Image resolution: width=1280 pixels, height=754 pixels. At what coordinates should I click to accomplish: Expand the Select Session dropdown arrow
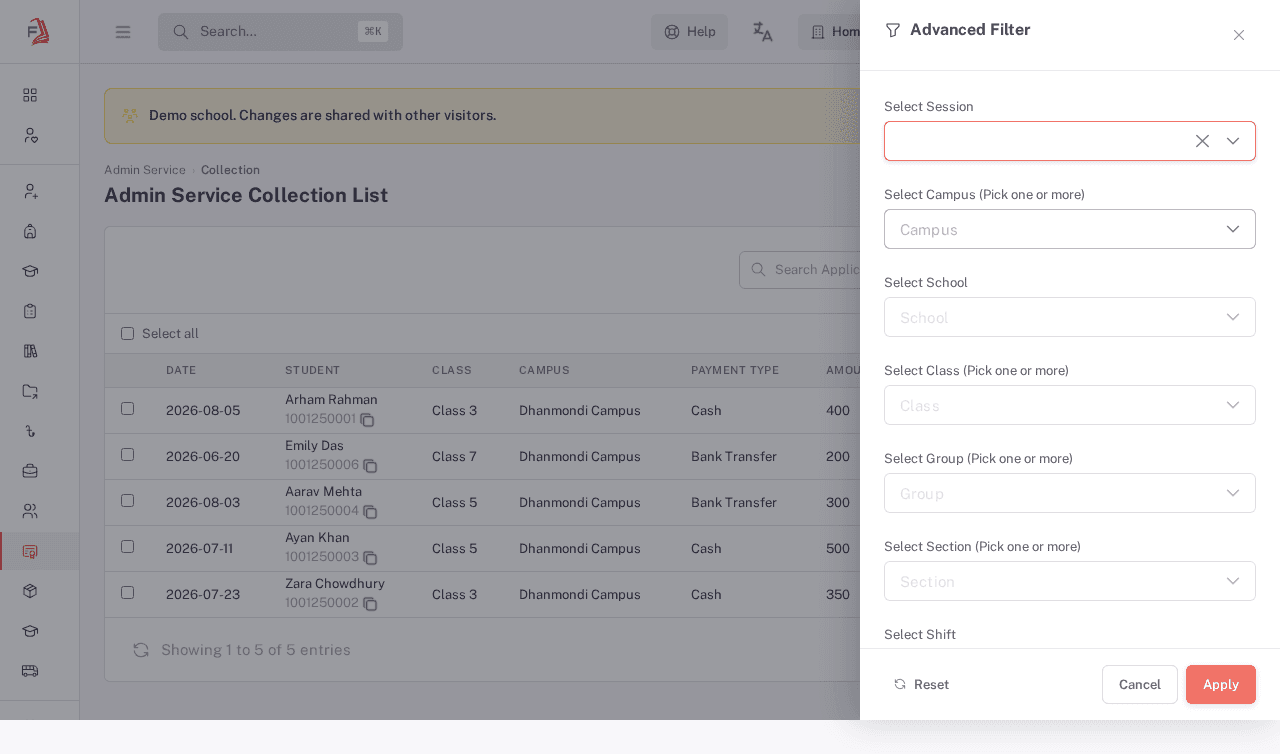click(1233, 141)
